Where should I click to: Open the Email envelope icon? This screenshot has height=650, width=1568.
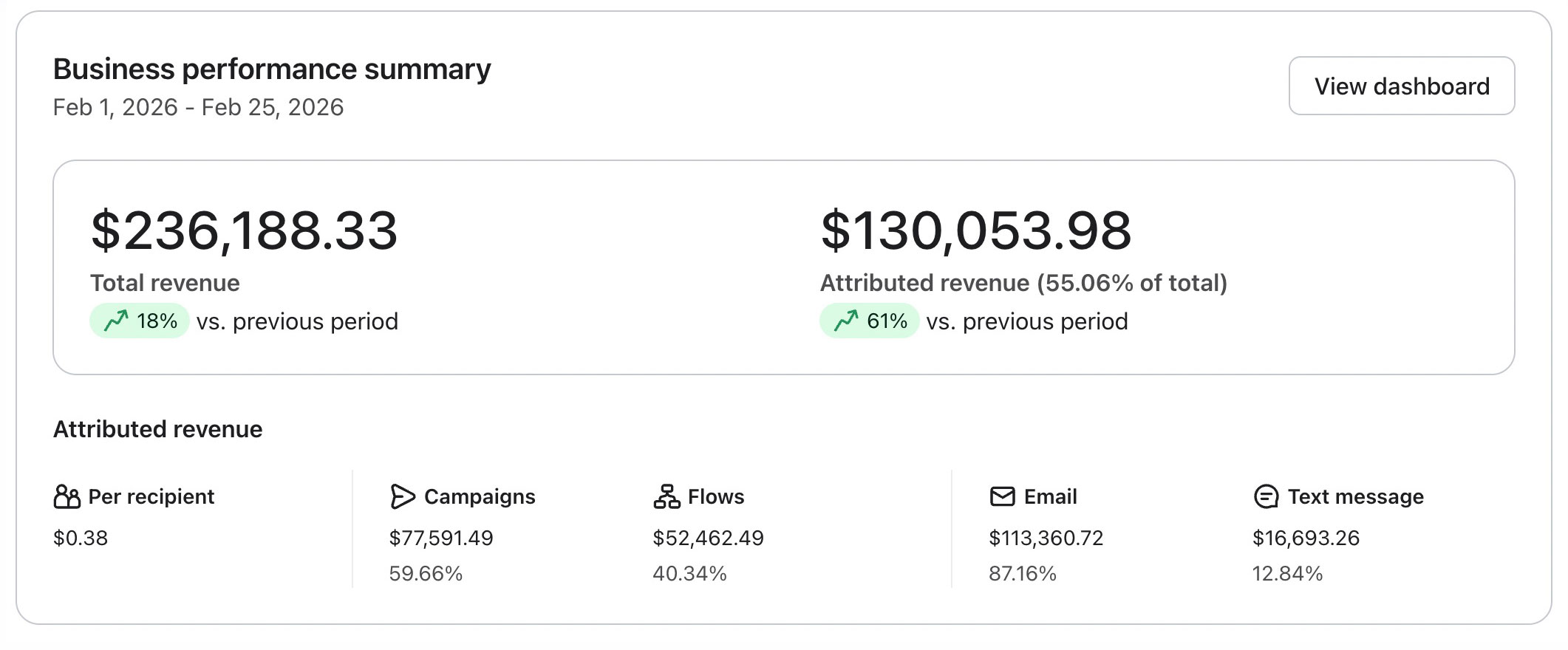(1002, 496)
